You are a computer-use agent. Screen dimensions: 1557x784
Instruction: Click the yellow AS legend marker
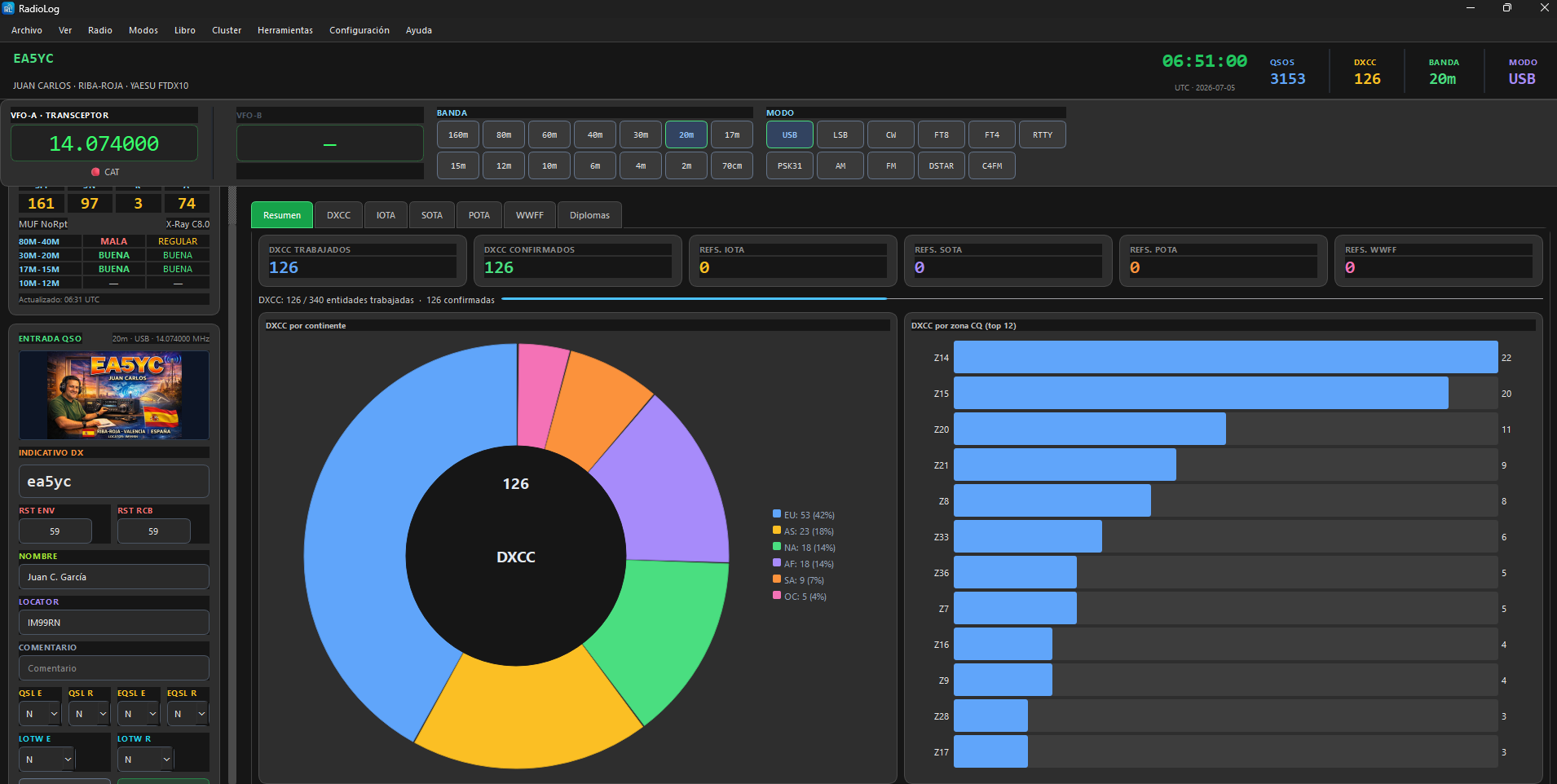(777, 531)
